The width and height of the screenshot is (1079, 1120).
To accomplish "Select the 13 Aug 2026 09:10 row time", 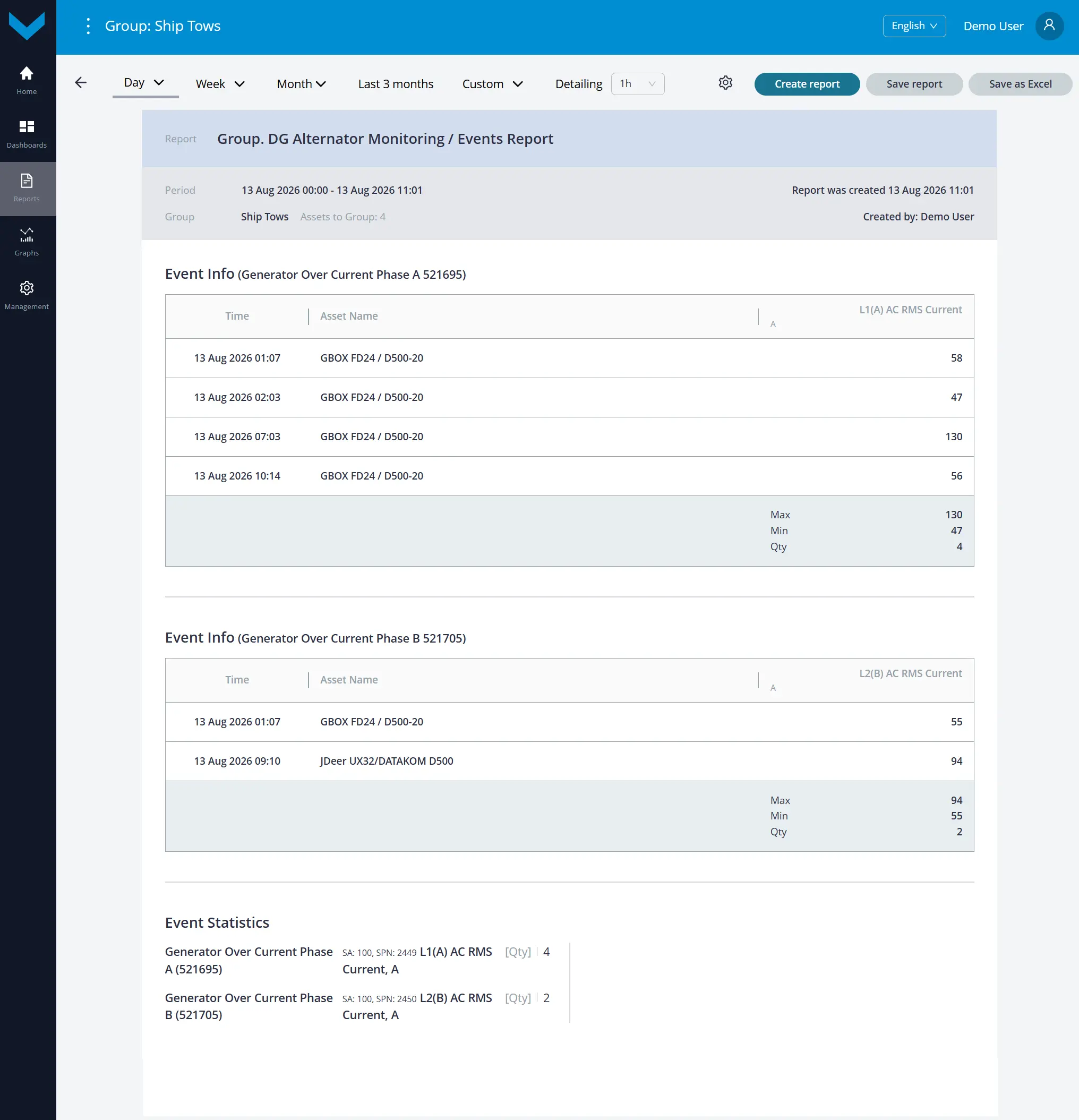I will [237, 761].
